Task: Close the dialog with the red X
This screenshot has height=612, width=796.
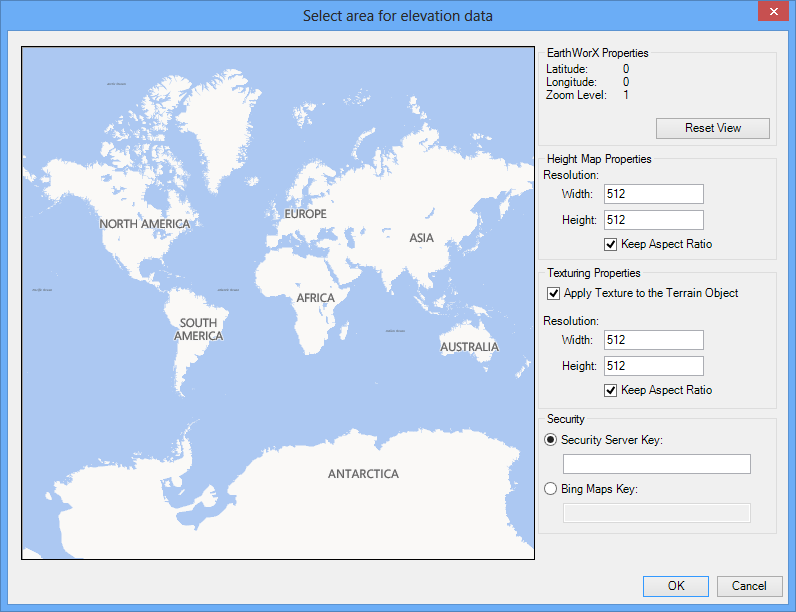Action: click(770, 14)
